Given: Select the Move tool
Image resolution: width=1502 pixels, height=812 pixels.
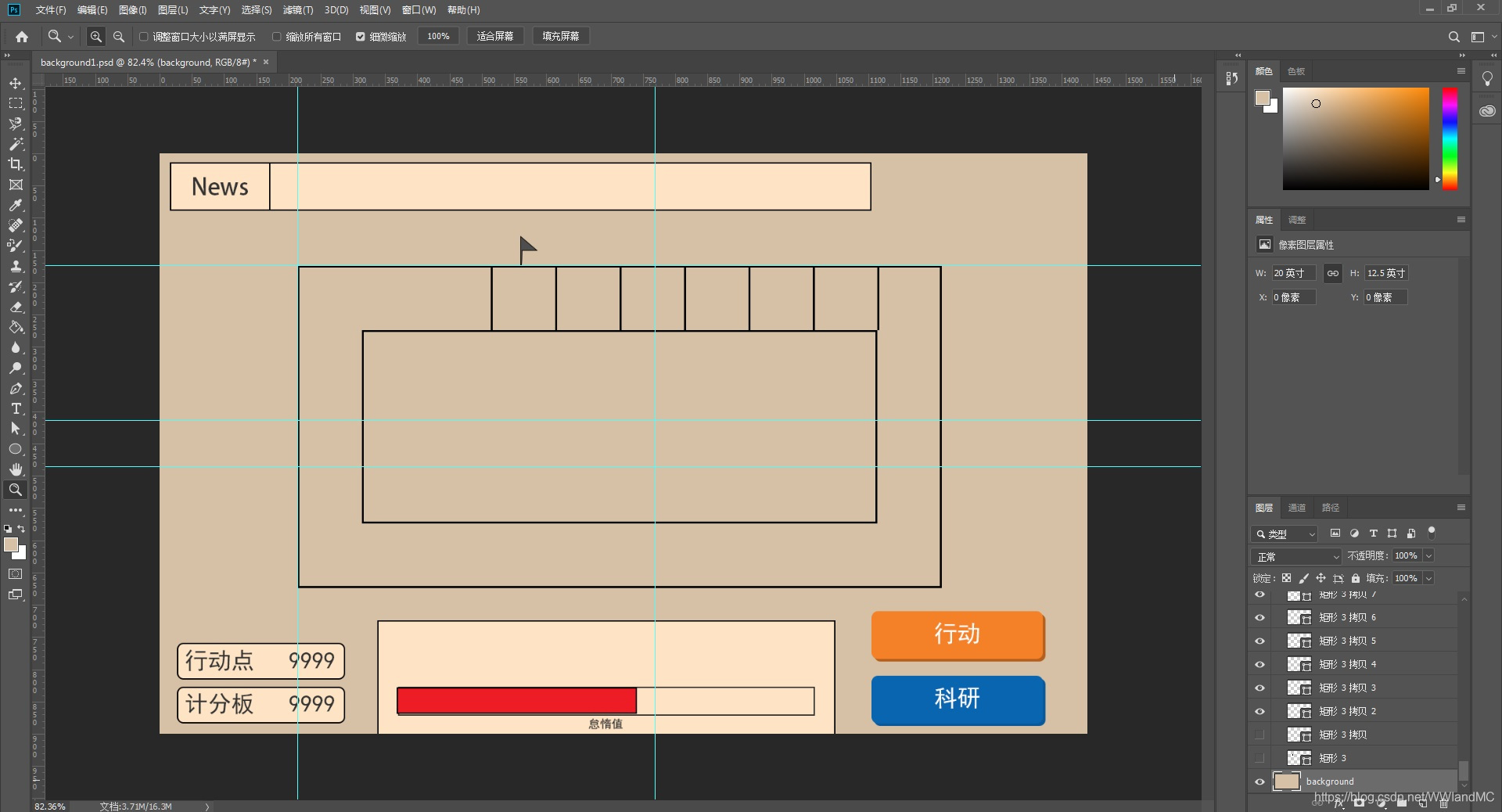Looking at the screenshot, I should [x=16, y=83].
